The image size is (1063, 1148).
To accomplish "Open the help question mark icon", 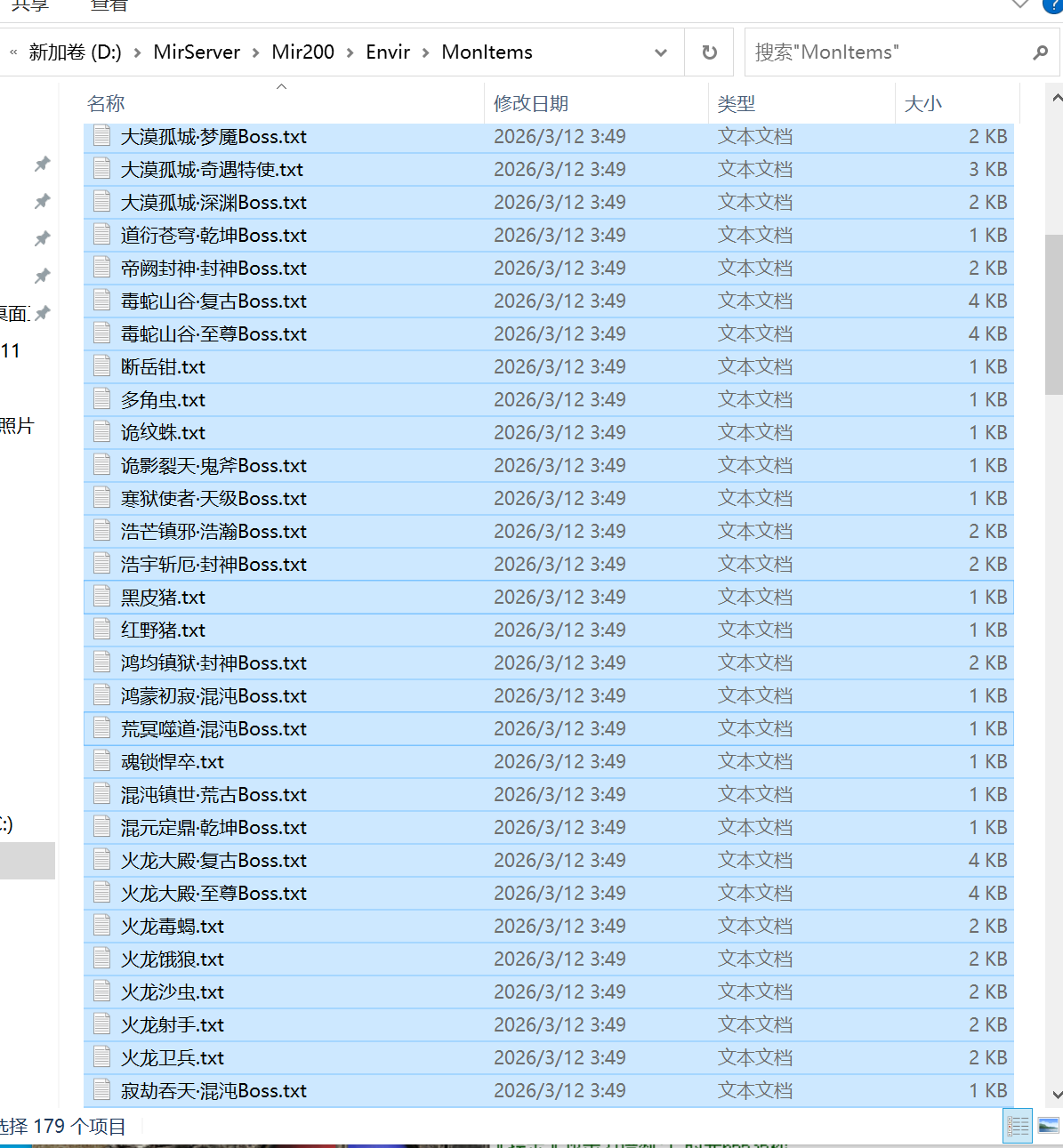I will click(x=1053, y=4).
